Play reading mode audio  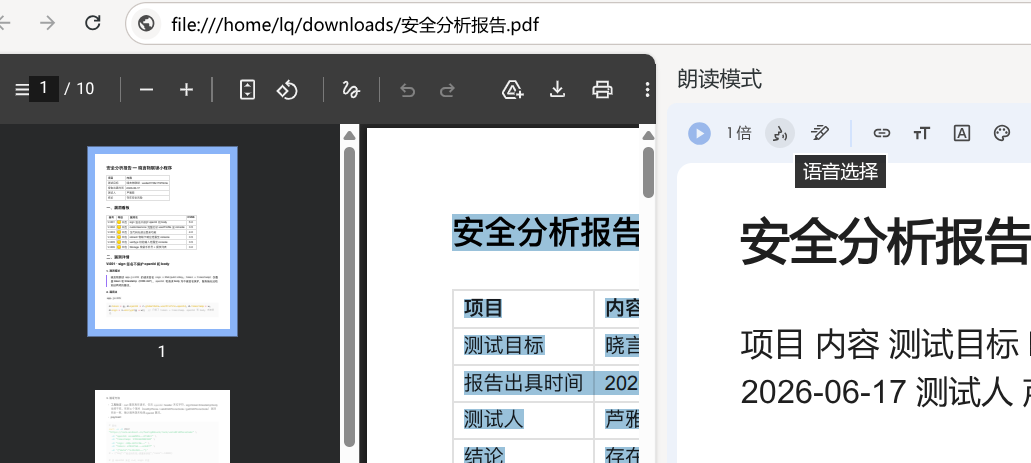[x=700, y=134]
